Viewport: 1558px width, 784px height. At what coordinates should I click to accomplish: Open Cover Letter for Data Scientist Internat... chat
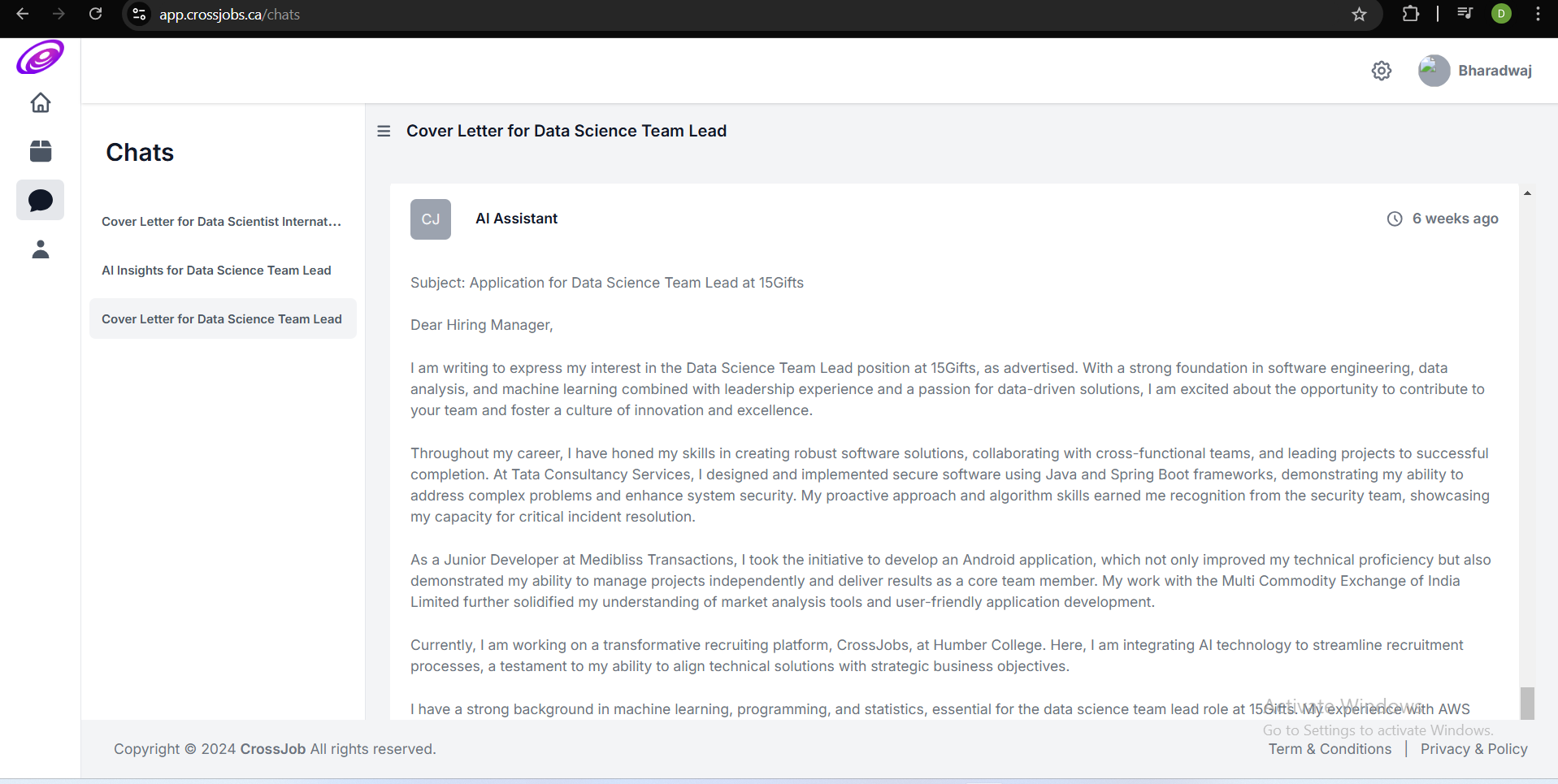point(221,222)
